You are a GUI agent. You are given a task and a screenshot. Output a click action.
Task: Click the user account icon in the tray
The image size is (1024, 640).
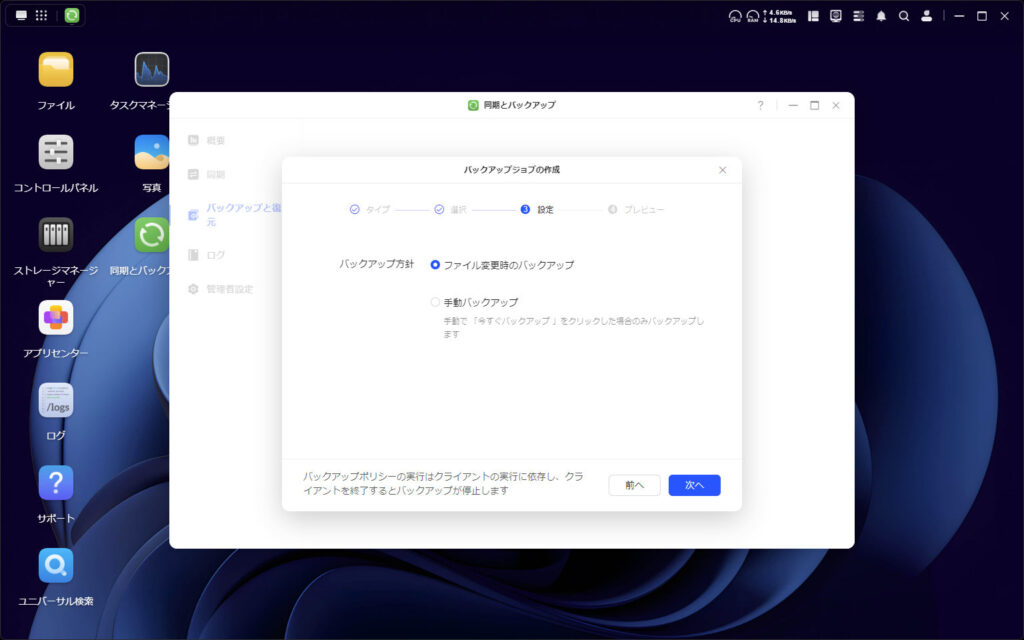tap(925, 15)
